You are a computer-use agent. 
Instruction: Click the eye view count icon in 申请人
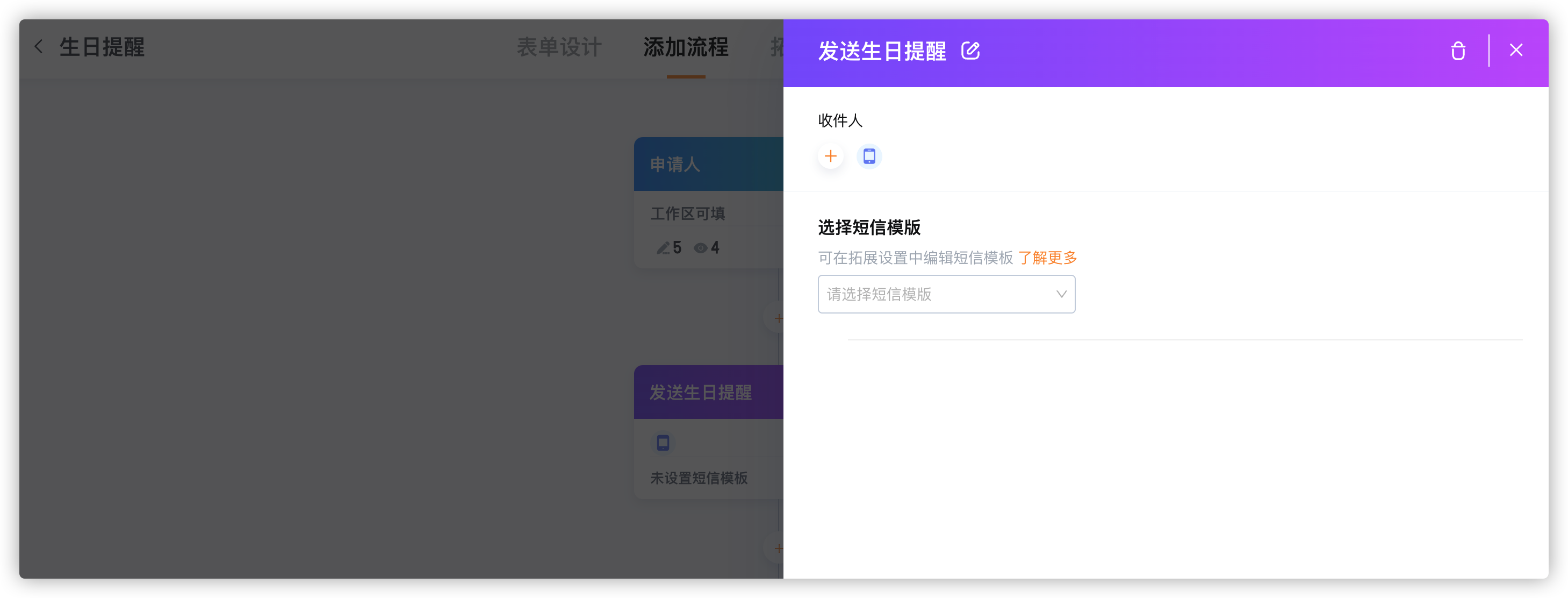click(701, 248)
